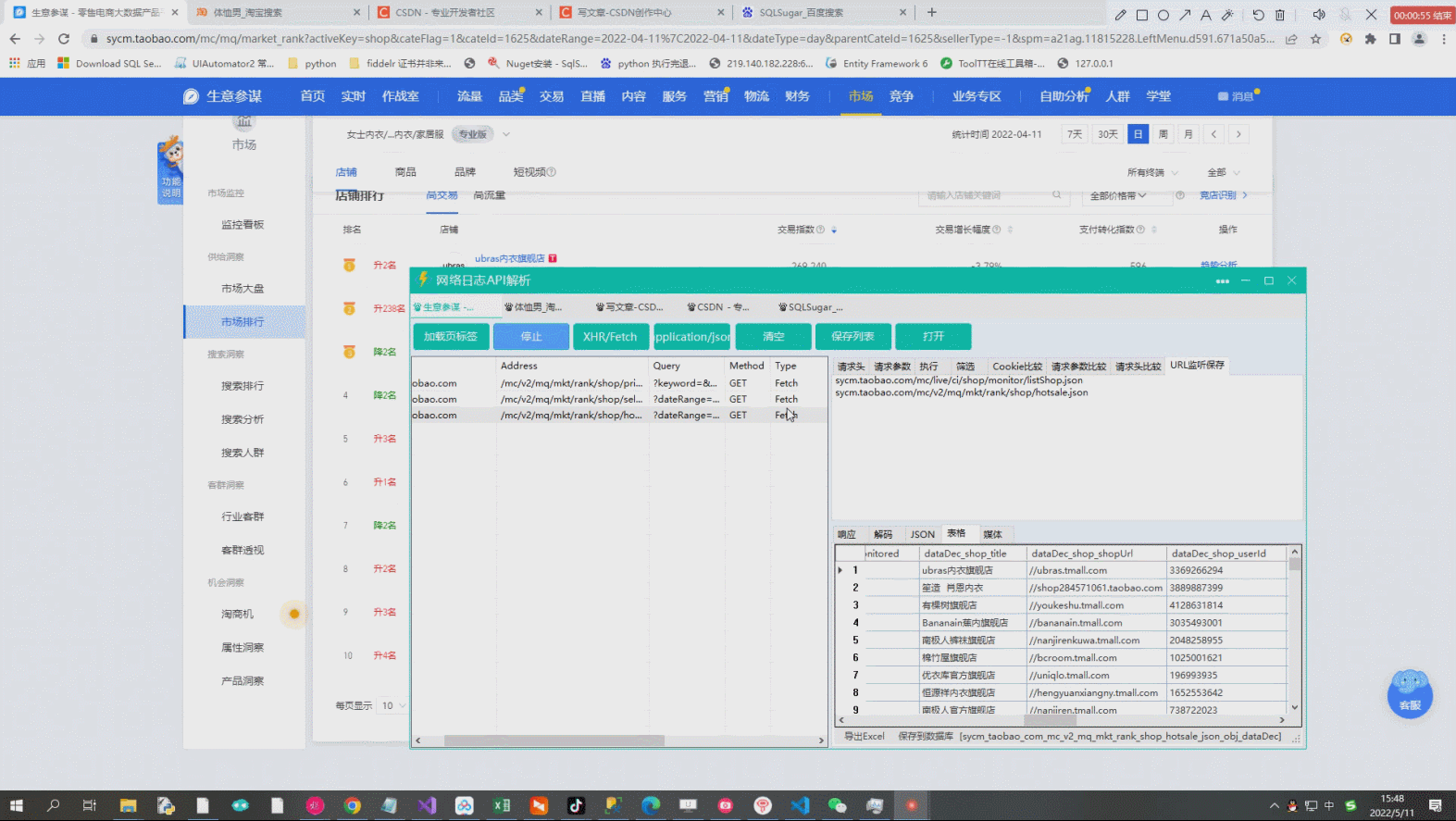Select the arrow annotation tool
The height and width of the screenshot is (821, 1456).
coord(1185,15)
